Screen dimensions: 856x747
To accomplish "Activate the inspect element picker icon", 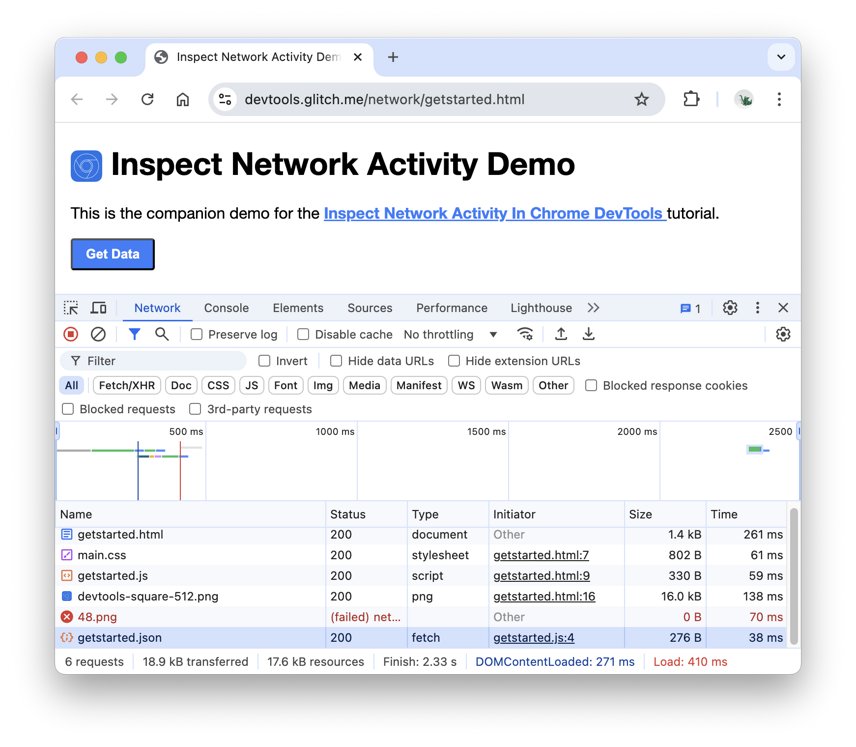I will point(71,308).
